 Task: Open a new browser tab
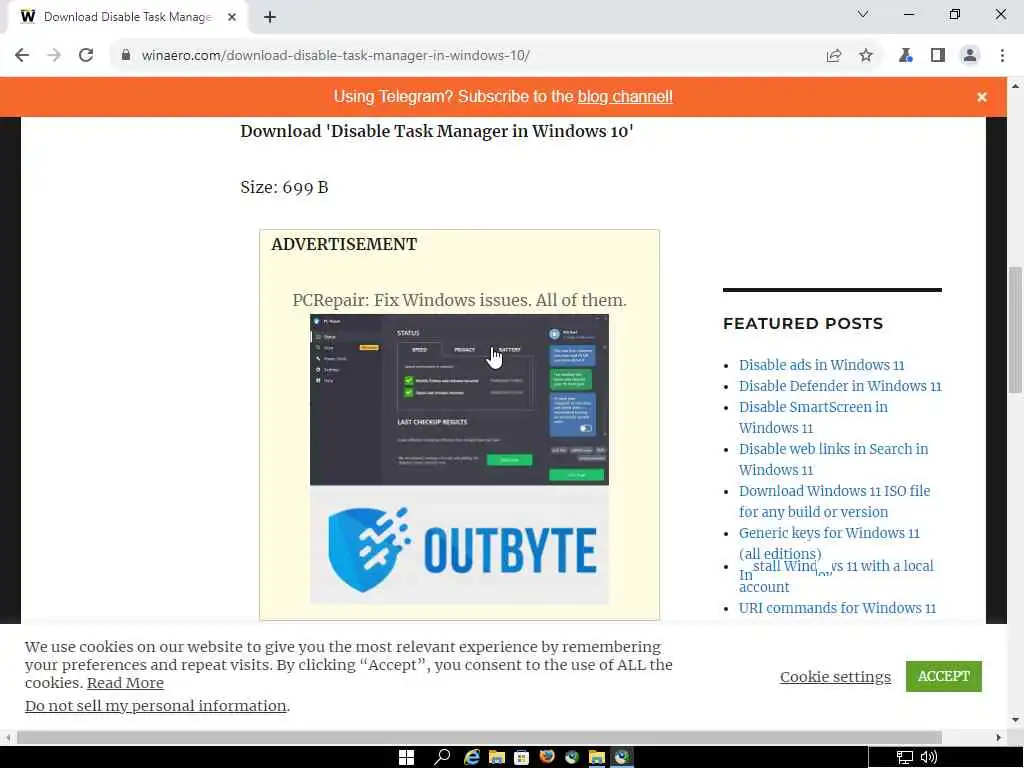click(x=270, y=17)
